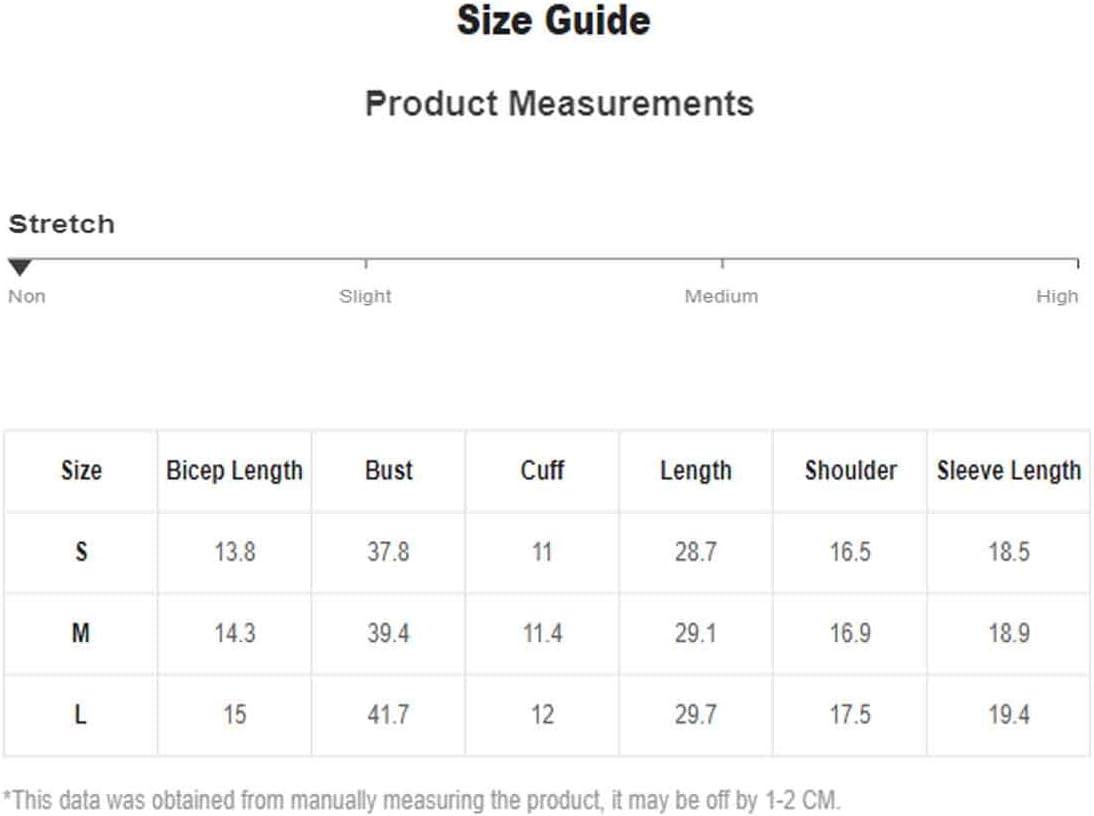Click the Sleeve Length column header

pyautogui.click(x=1009, y=471)
